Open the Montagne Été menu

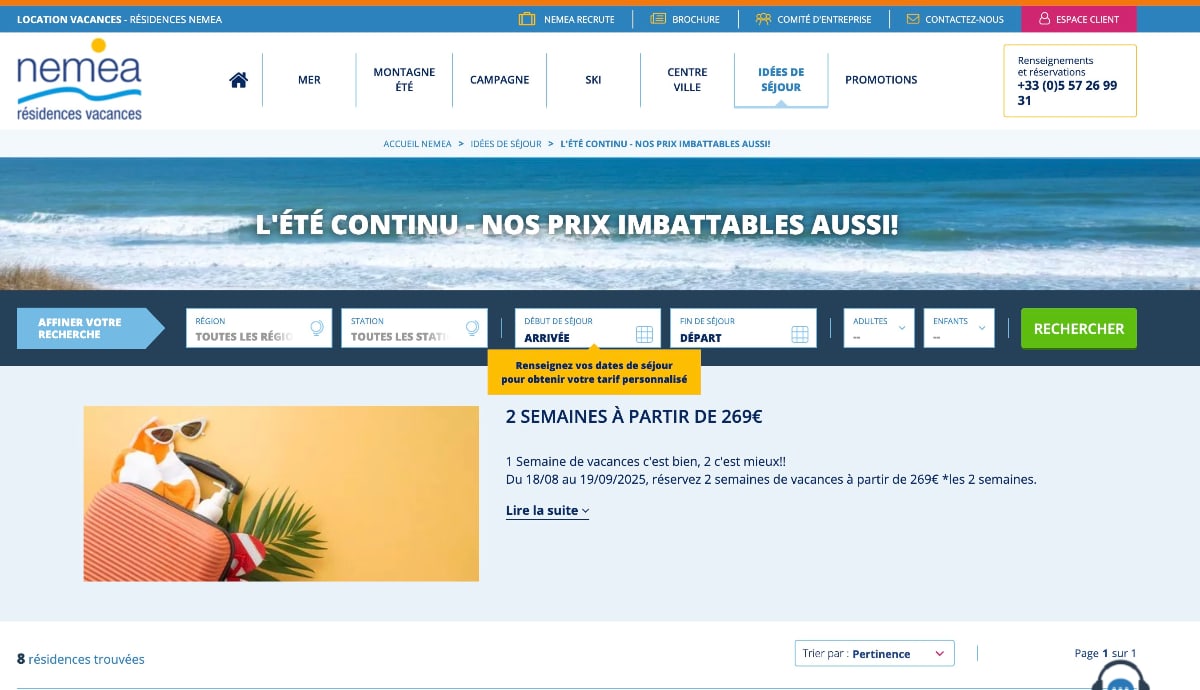(404, 80)
